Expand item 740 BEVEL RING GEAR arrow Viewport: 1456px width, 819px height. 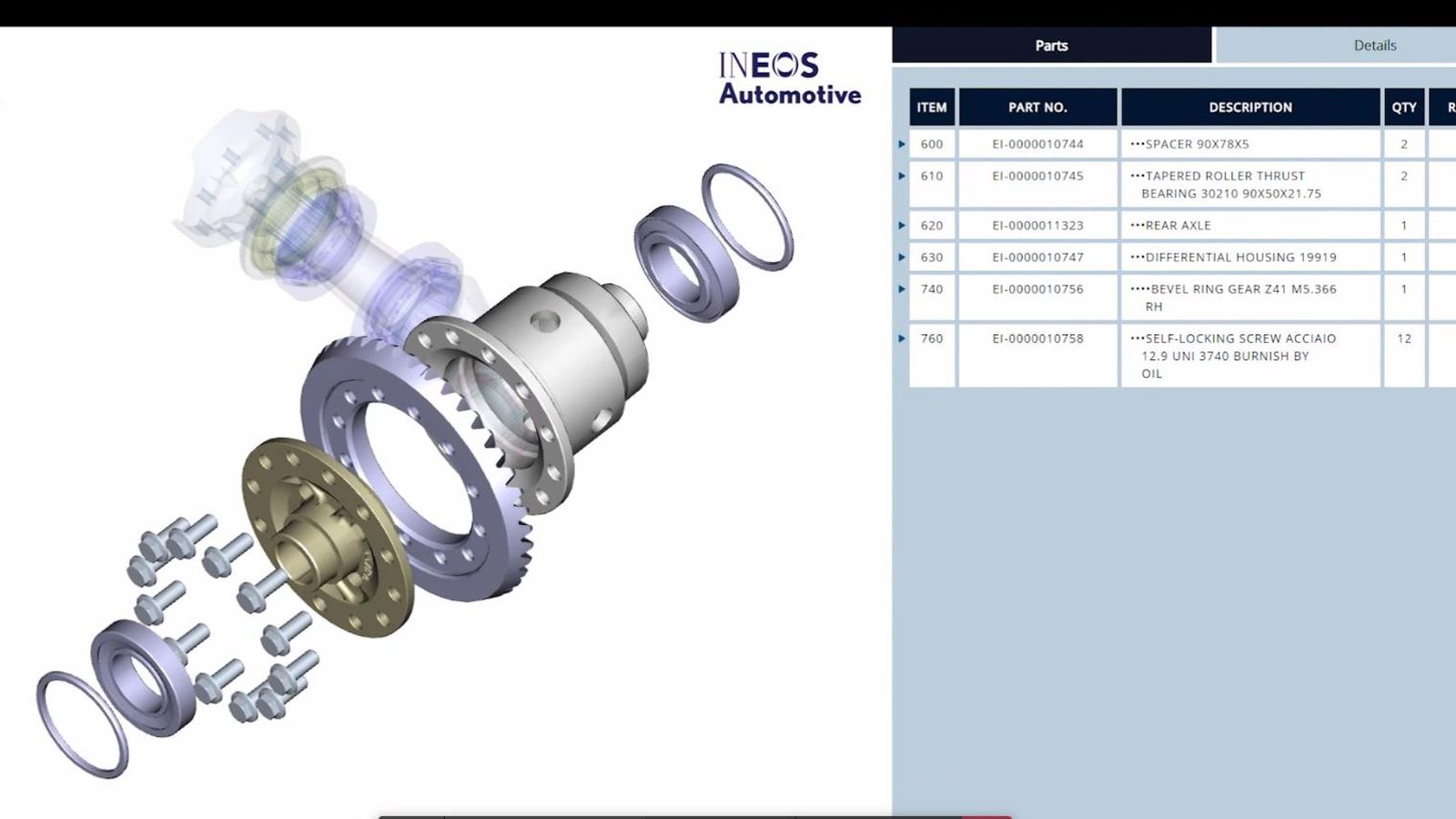tap(901, 291)
